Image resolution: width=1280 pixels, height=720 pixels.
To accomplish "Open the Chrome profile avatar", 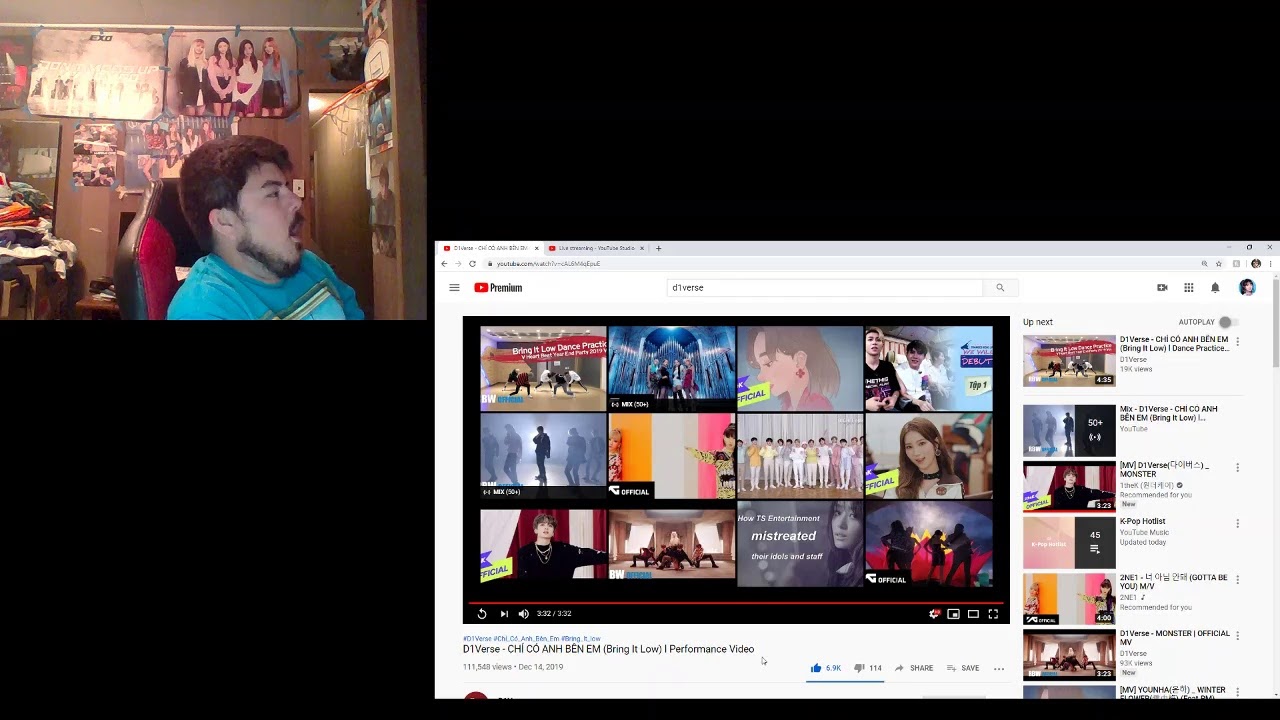I will (1256, 264).
